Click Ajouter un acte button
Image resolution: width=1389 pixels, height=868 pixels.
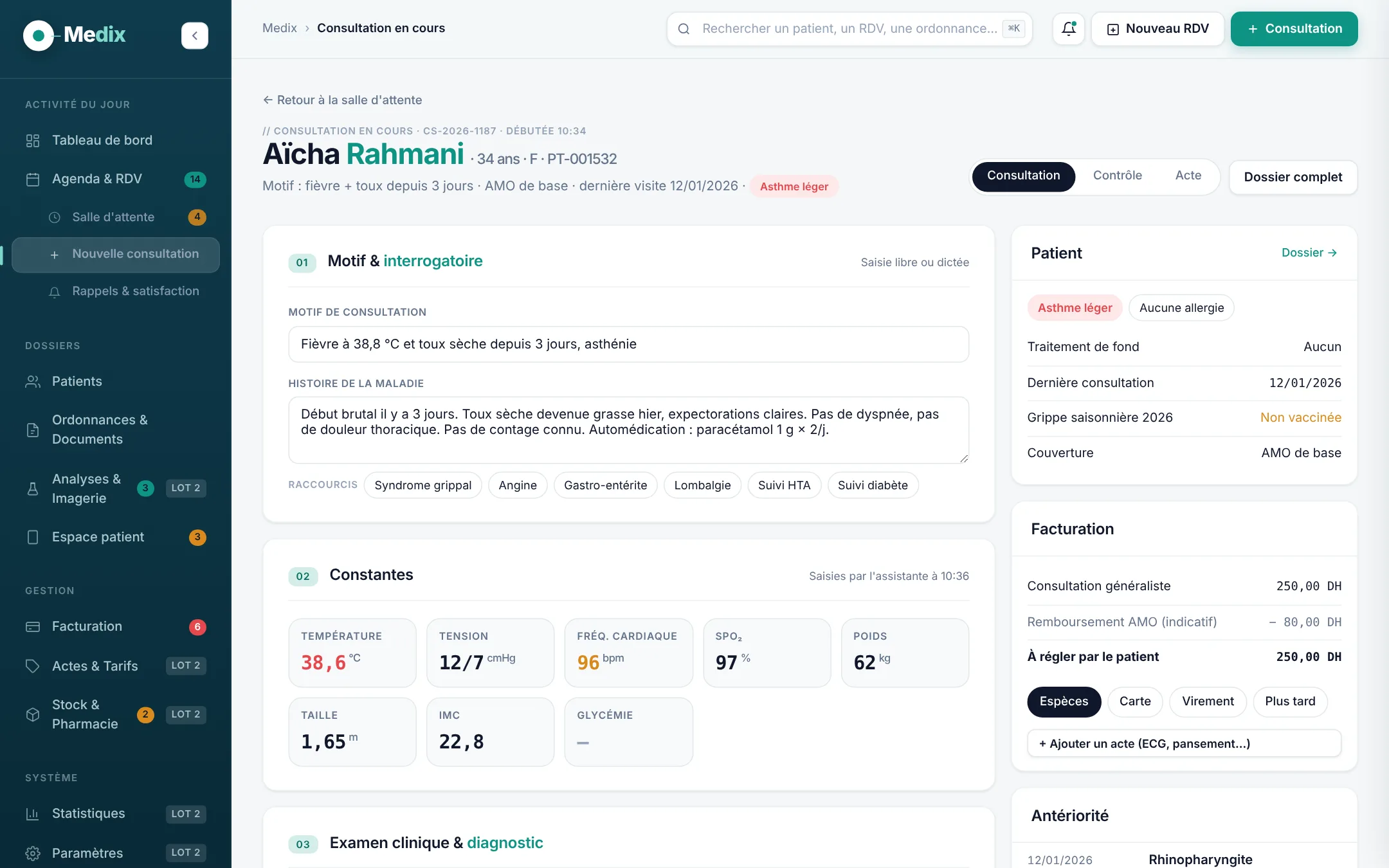pyautogui.click(x=1184, y=744)
